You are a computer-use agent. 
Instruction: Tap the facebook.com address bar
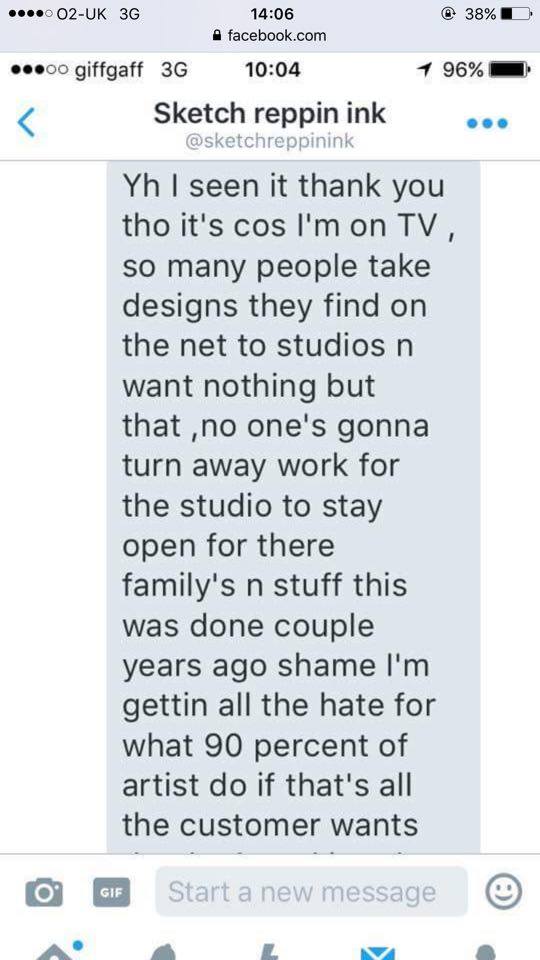pos(270,36)
